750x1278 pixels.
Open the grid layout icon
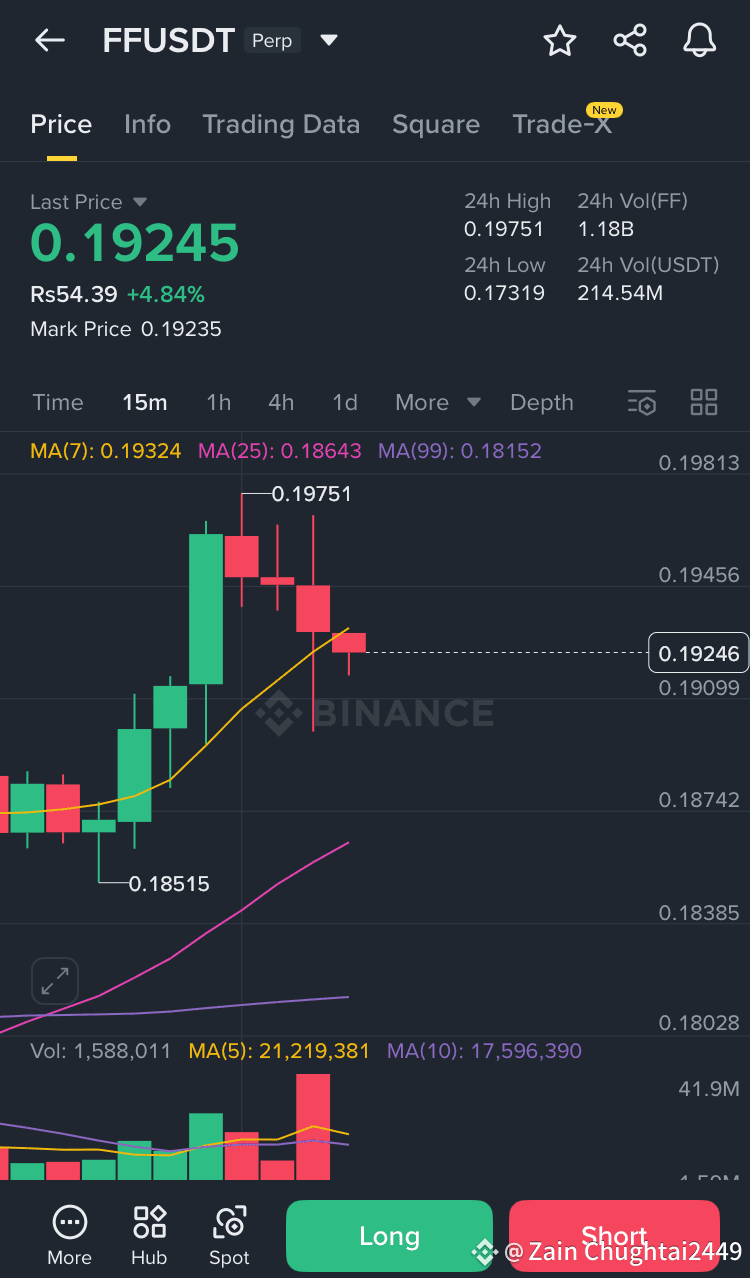pos(704,402)
